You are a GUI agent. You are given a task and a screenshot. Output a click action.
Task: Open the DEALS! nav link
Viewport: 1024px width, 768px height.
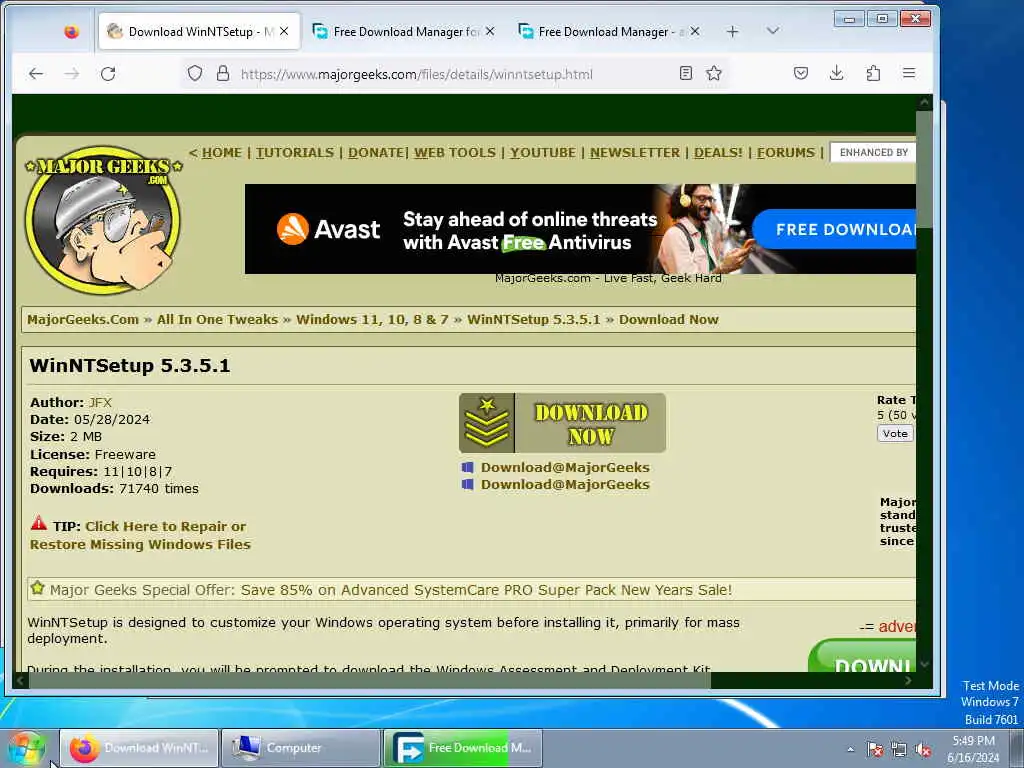tap(718, 153)
